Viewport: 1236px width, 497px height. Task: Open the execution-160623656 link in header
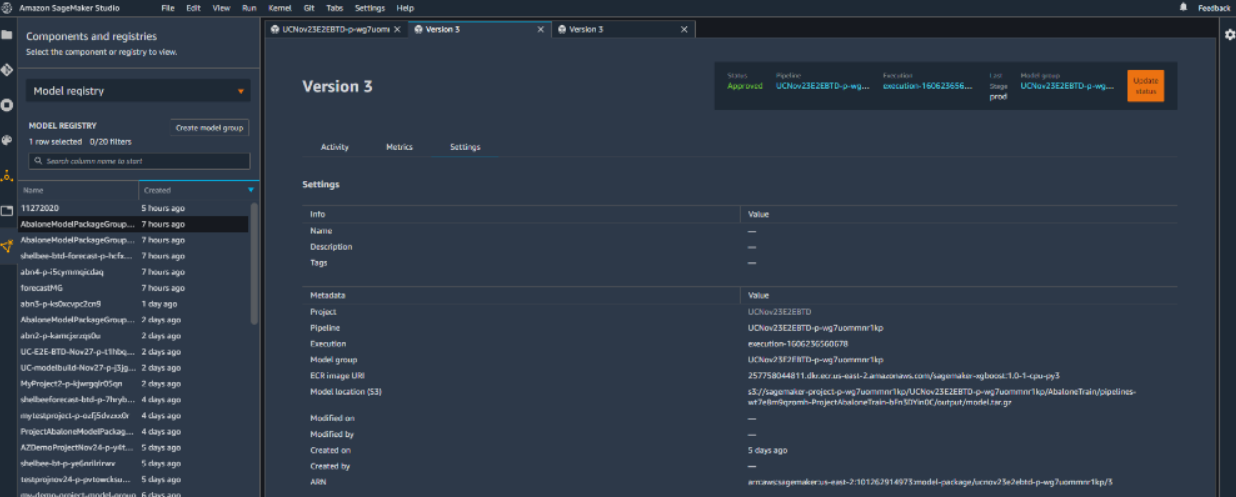coord(927,86)
